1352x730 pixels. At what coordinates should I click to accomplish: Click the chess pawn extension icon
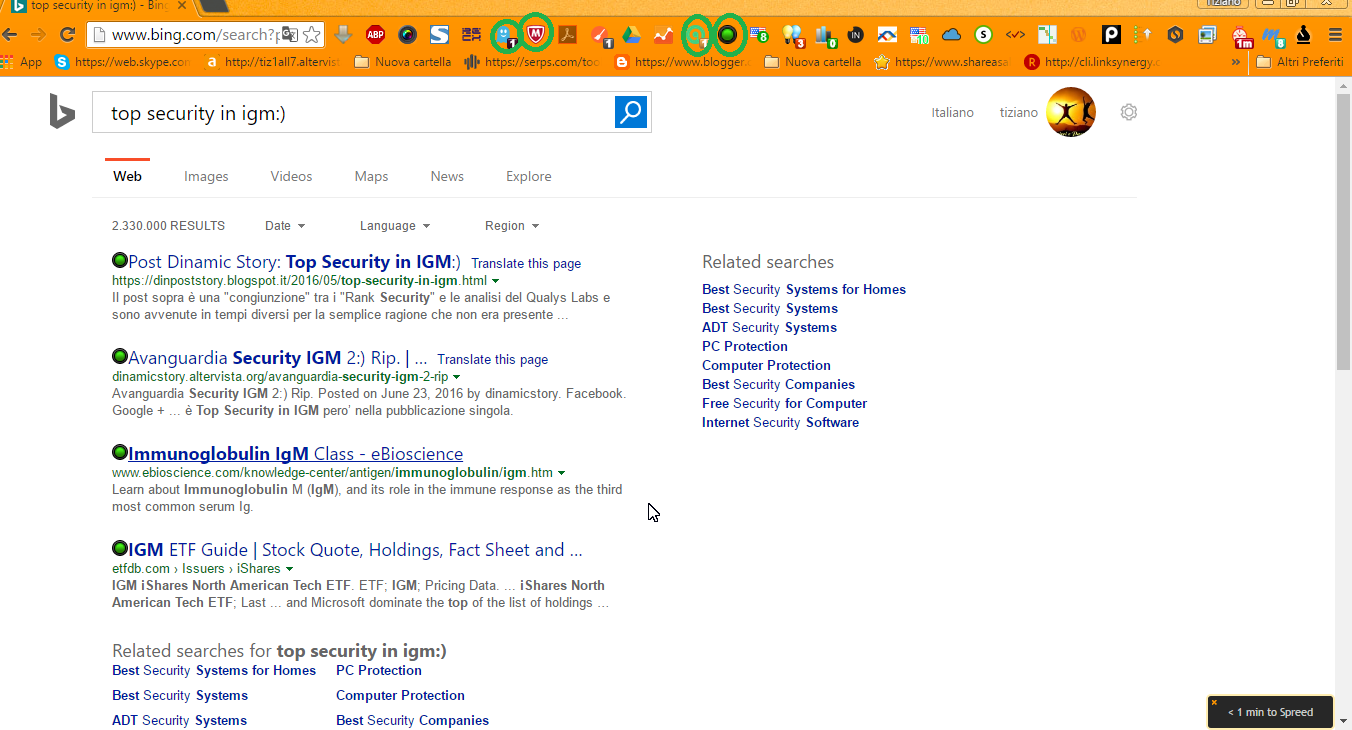click(x=1303, y=35)
